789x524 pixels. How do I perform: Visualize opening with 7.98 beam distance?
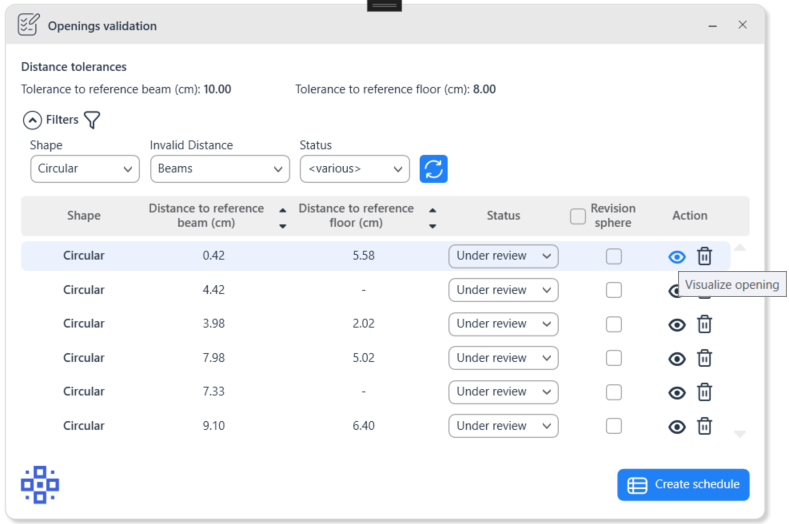pos(677,358)
